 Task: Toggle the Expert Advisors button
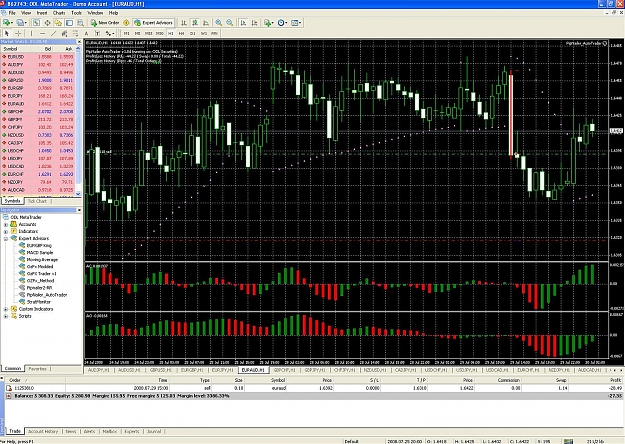(153, 23)
